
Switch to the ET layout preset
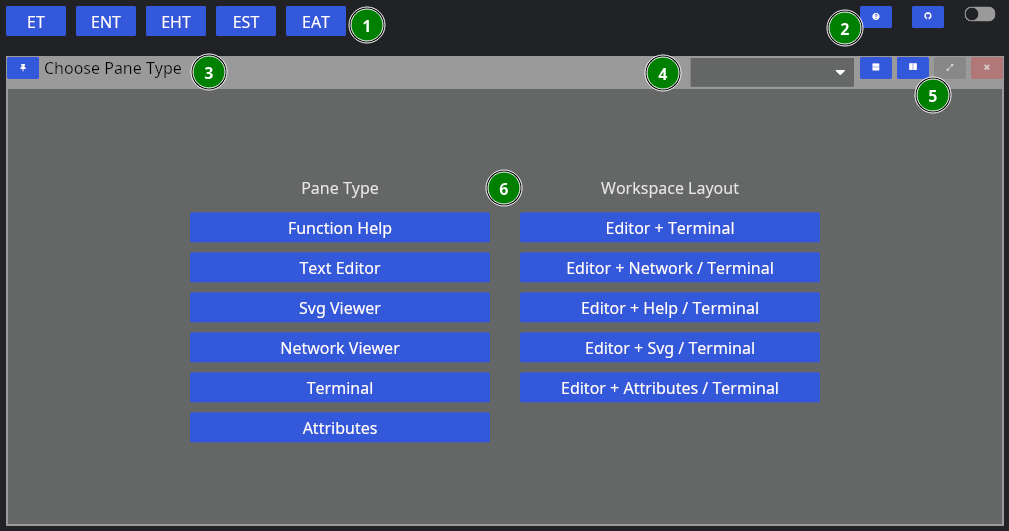pos(36,22)
